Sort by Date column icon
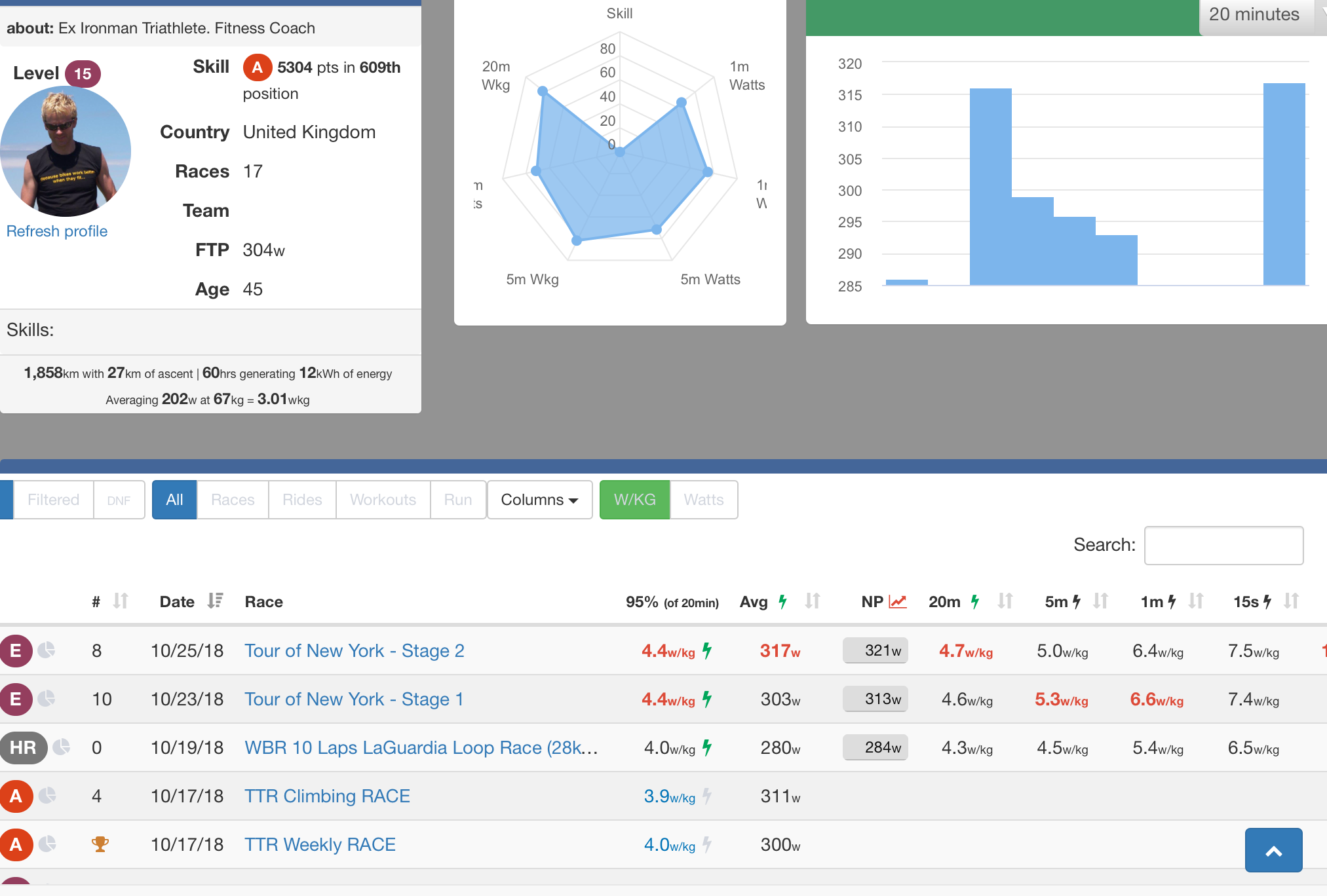1327x896 pixels. 215,601
